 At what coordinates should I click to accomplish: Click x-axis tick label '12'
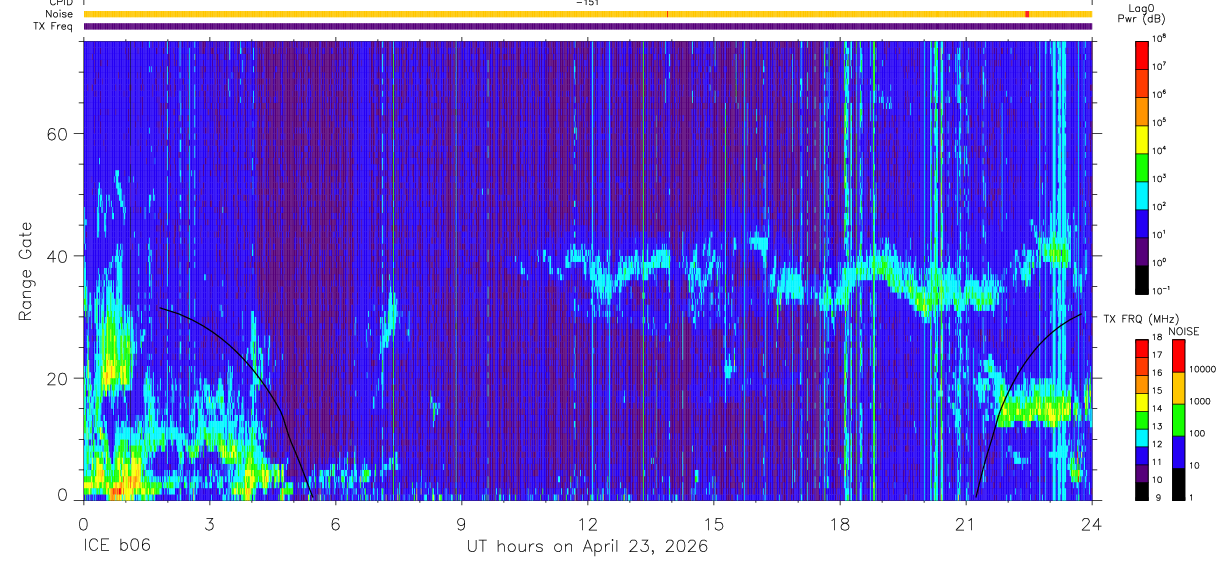[x=587, y=524]
